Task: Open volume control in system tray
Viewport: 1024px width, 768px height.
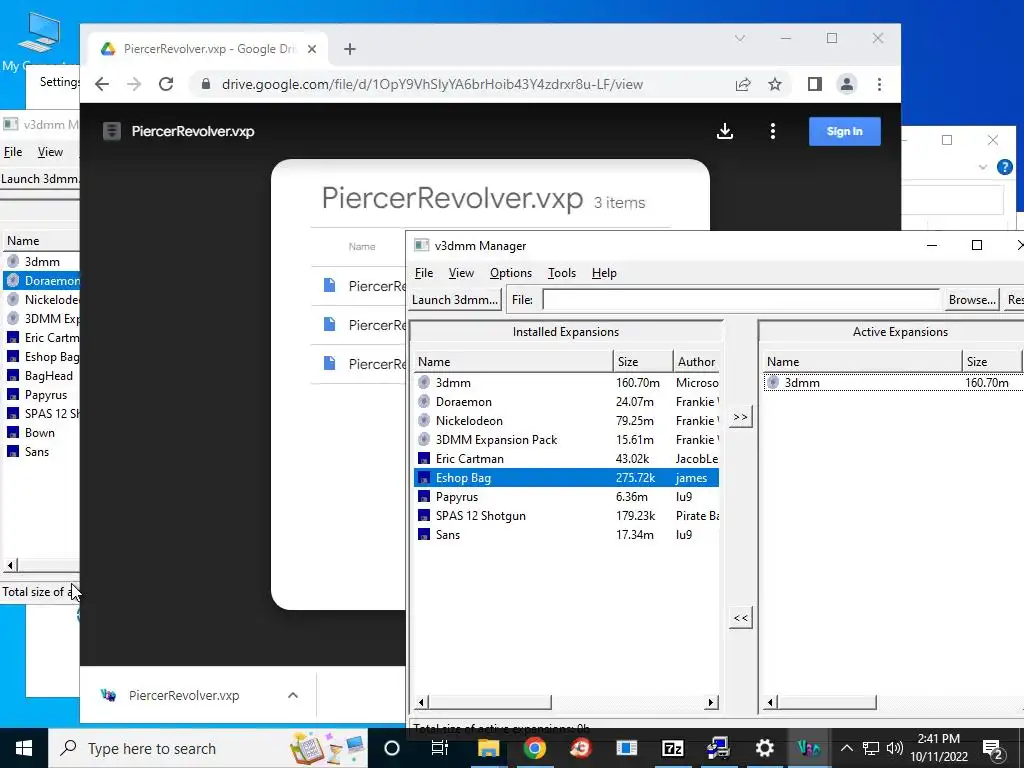Action: point(895,748)
